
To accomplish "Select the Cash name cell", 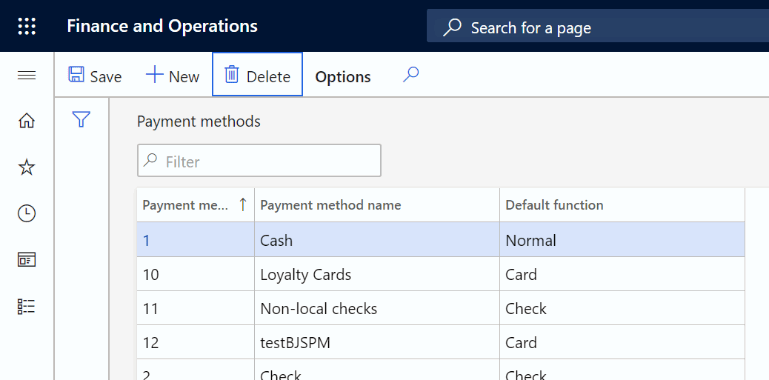I will 377,240.
